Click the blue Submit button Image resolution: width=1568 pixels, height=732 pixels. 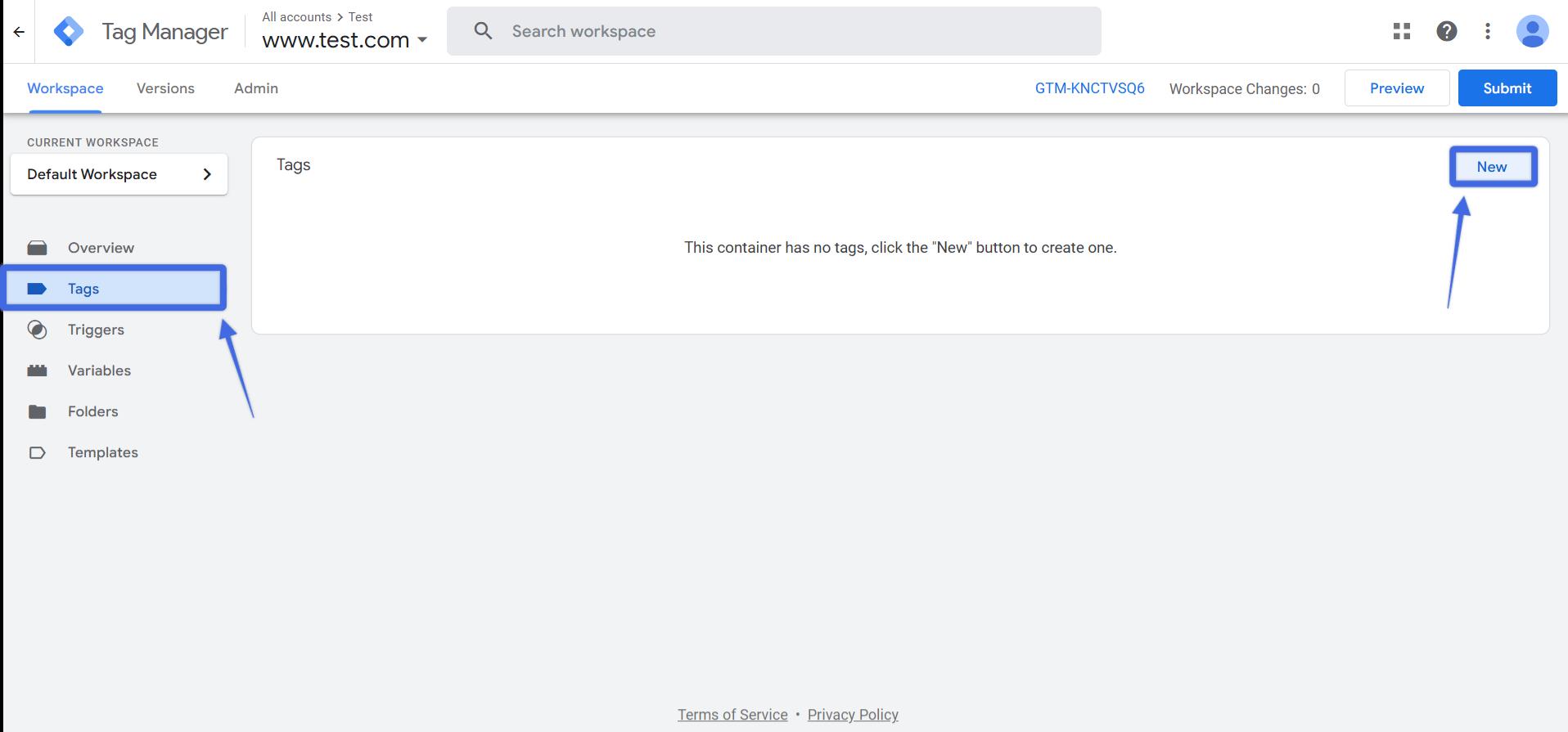tap(1507, 88)
